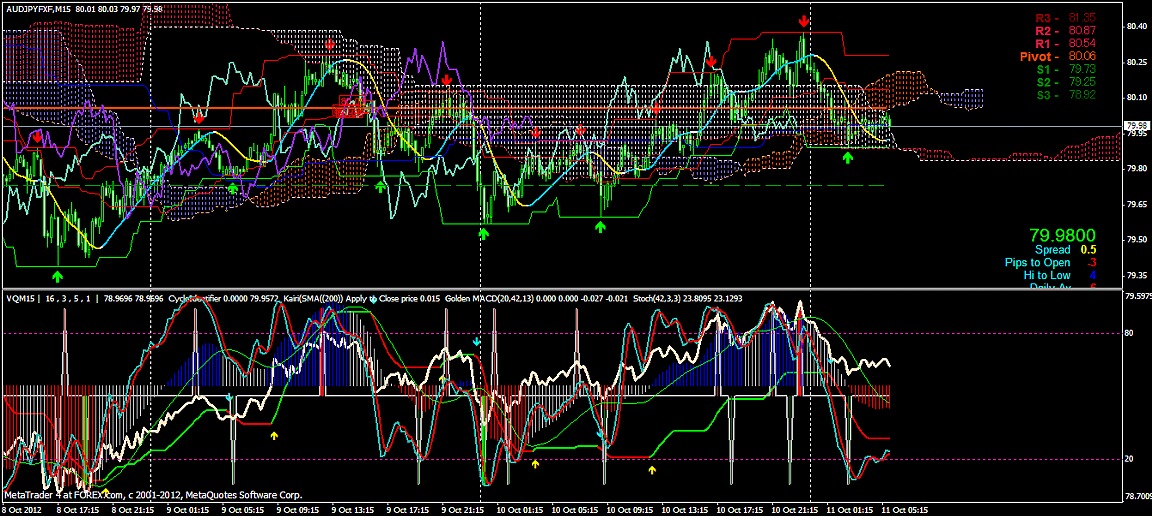Select the rightmost green buy arrow
The height and width of the screenshot is (516, 1152).
click(848, 157)
